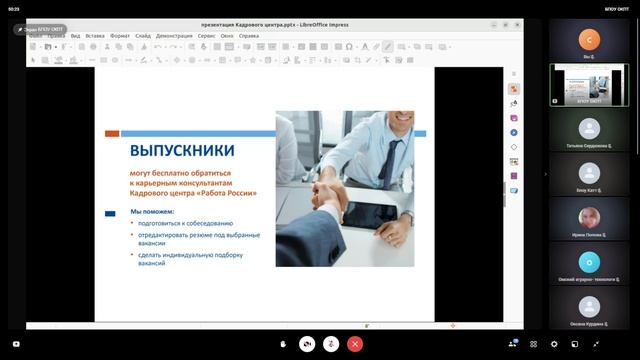The height and width of the screenshot is (360, 640).
Task: Open the Сервис menu
Action: click(x=206, y=36)
